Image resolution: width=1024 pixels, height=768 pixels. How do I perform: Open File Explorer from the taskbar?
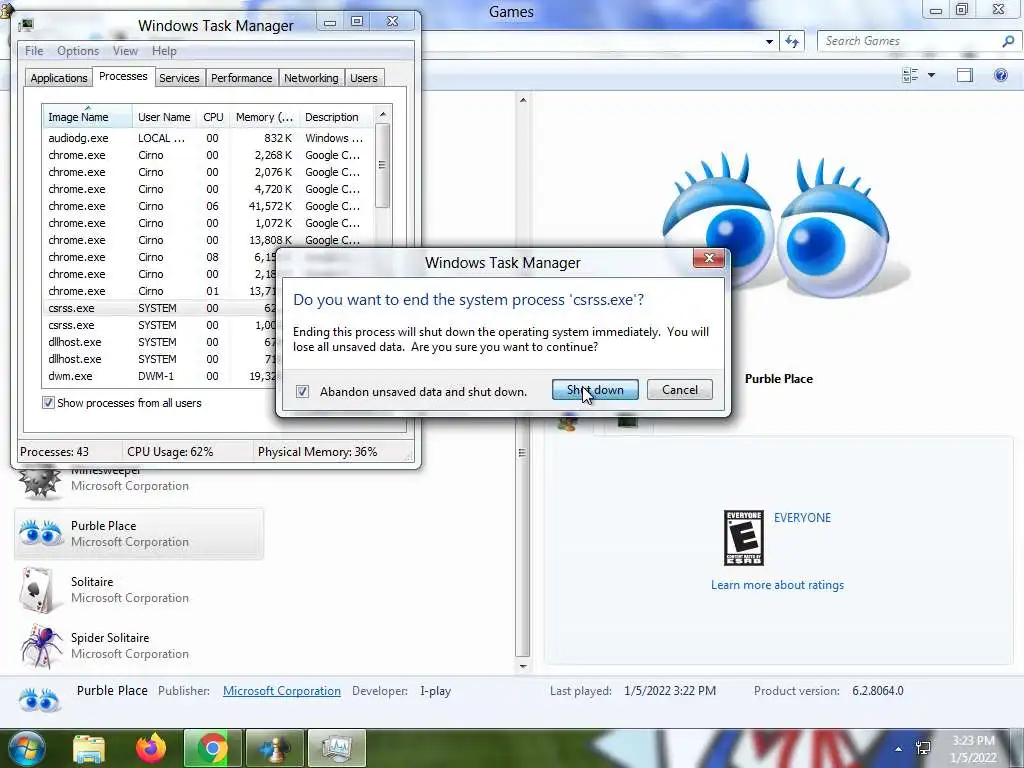click(89, 748)
